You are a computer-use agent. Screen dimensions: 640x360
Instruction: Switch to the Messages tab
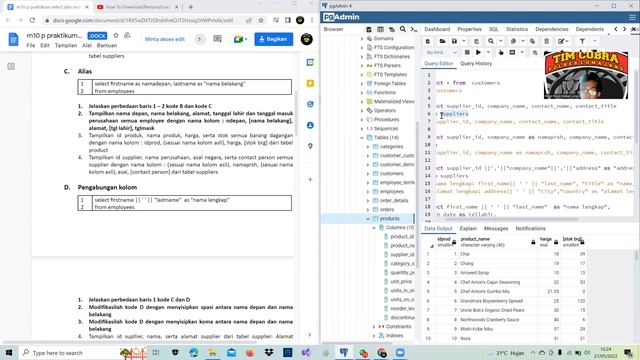pos(496,229)
